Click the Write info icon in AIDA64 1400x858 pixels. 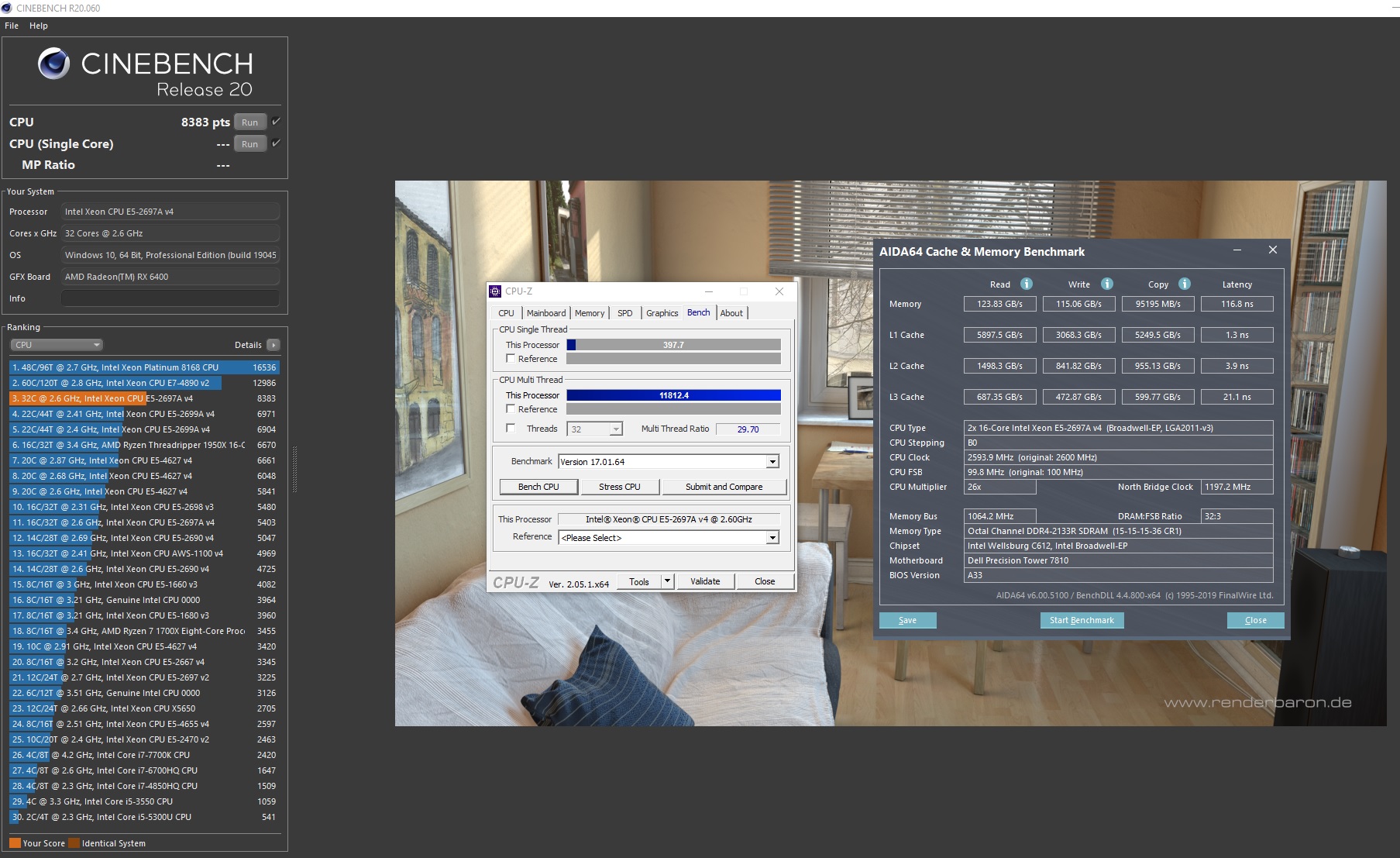[x=1106, y=284]
